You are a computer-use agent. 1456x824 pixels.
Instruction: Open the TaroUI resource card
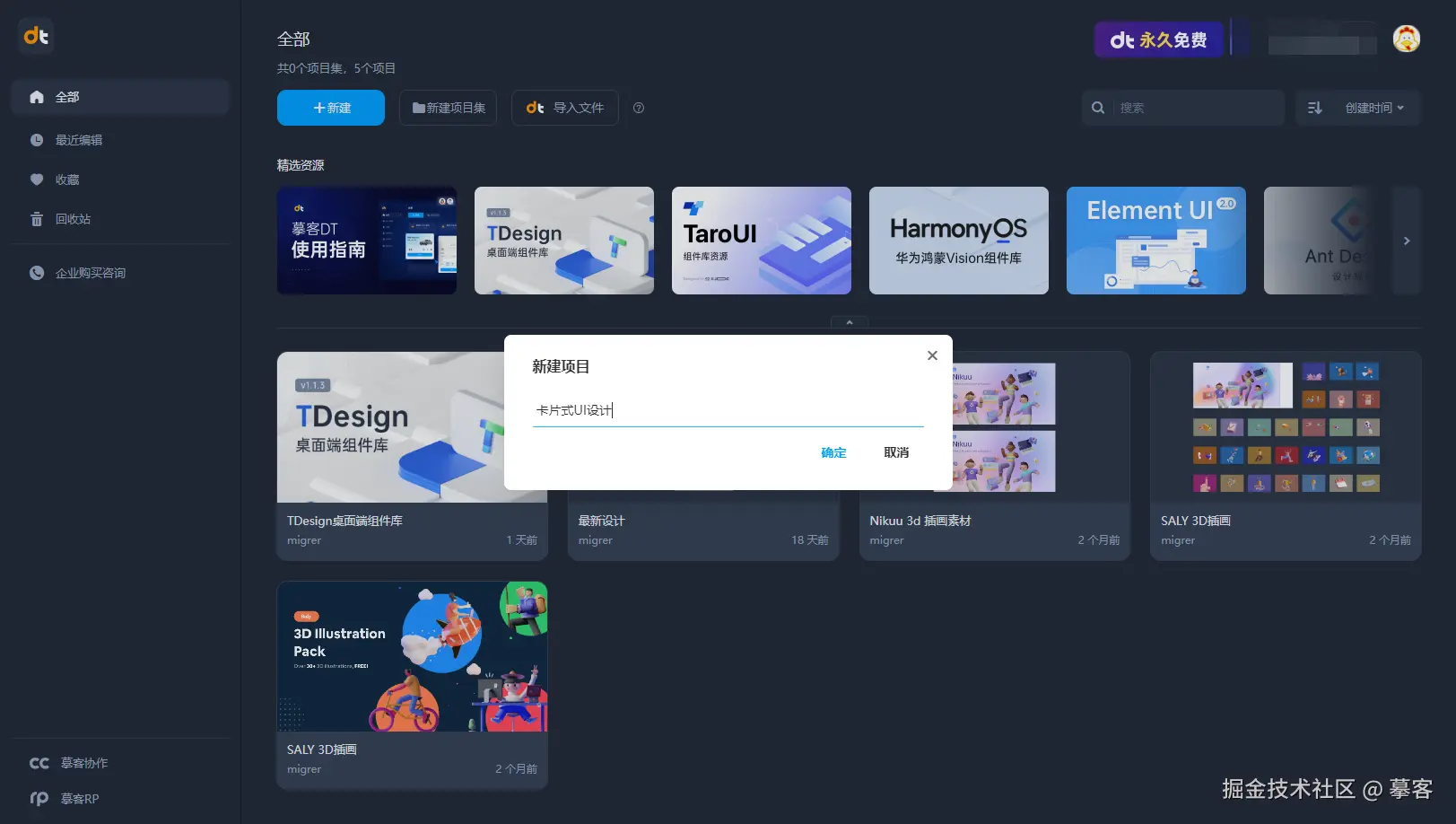click(x=762, y=241)
